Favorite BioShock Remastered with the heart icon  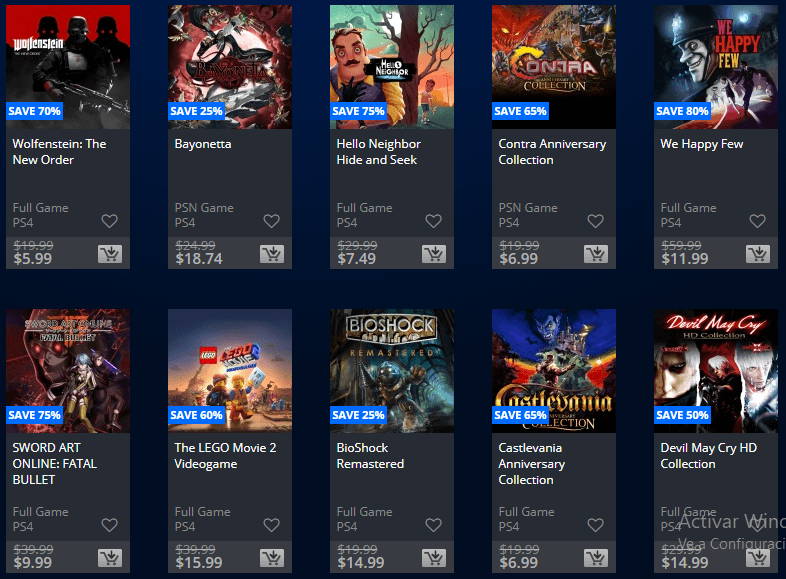coord(433,525)
